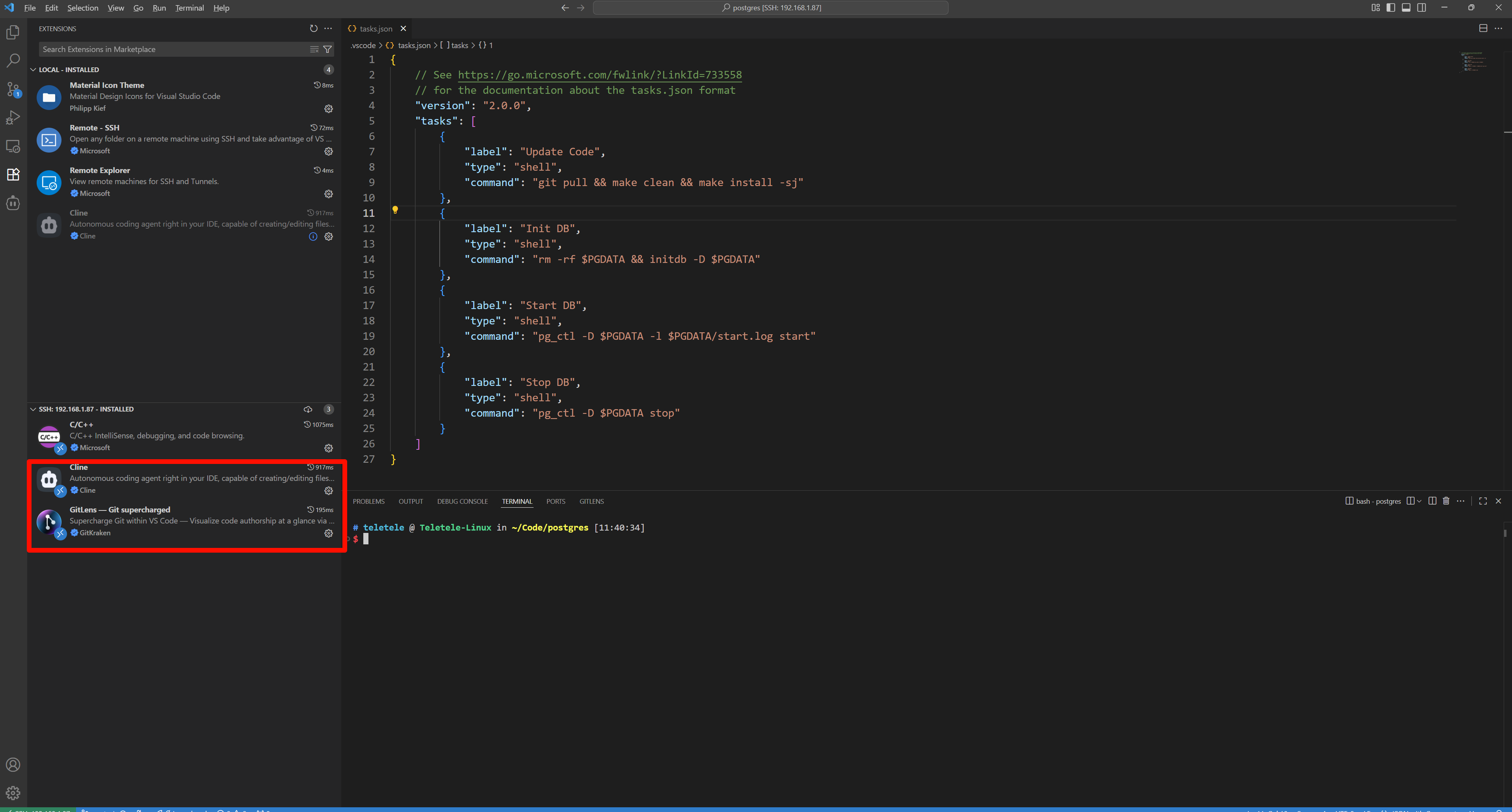Open the Explorer view in activity bar
Image resolution: width=1512 pixels, height=812 pixels.
pos(13,32)
